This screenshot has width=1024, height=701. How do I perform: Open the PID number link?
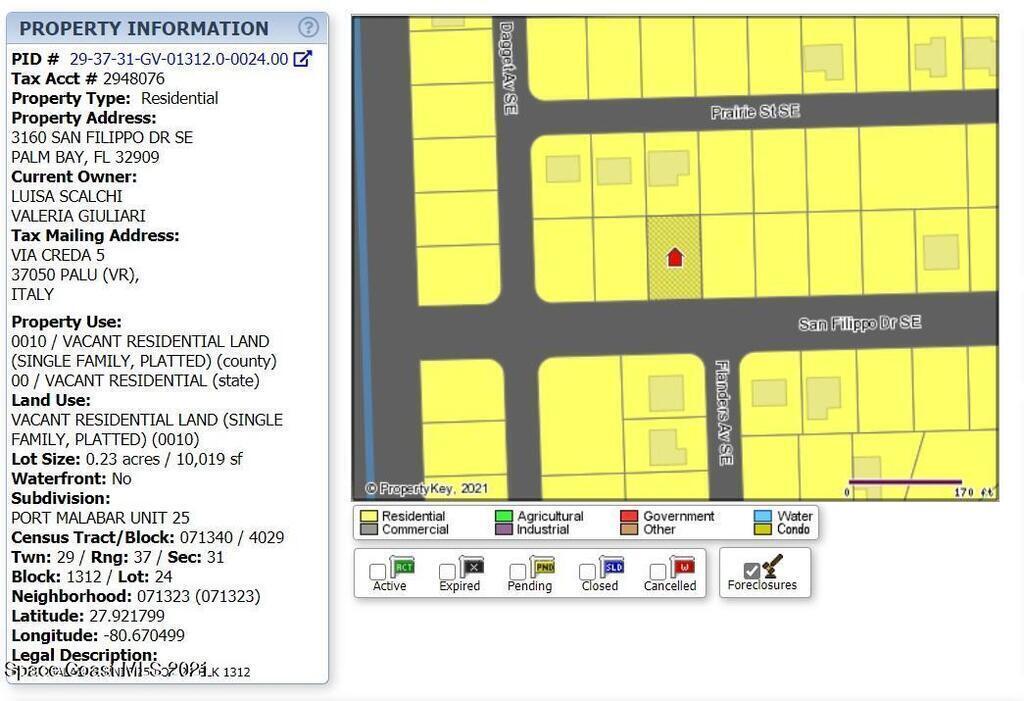point(178,59)
